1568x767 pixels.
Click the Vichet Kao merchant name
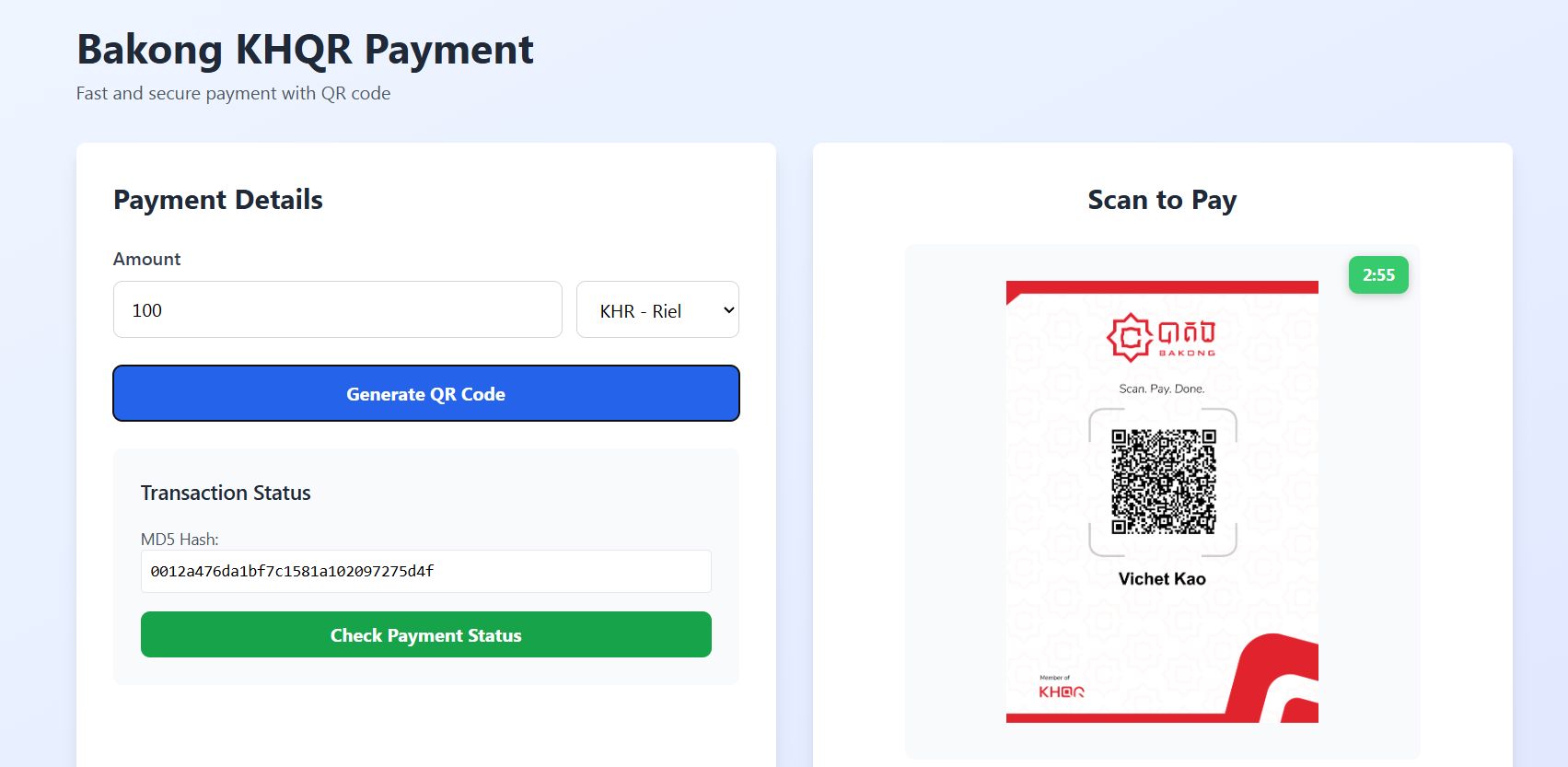[x=1162, y=578]
